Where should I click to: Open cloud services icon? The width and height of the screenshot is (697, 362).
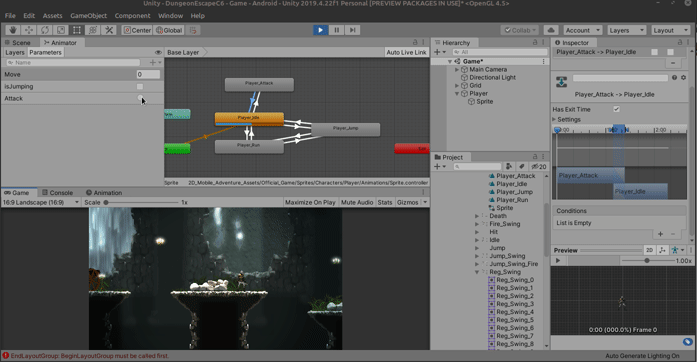(551, 30)
